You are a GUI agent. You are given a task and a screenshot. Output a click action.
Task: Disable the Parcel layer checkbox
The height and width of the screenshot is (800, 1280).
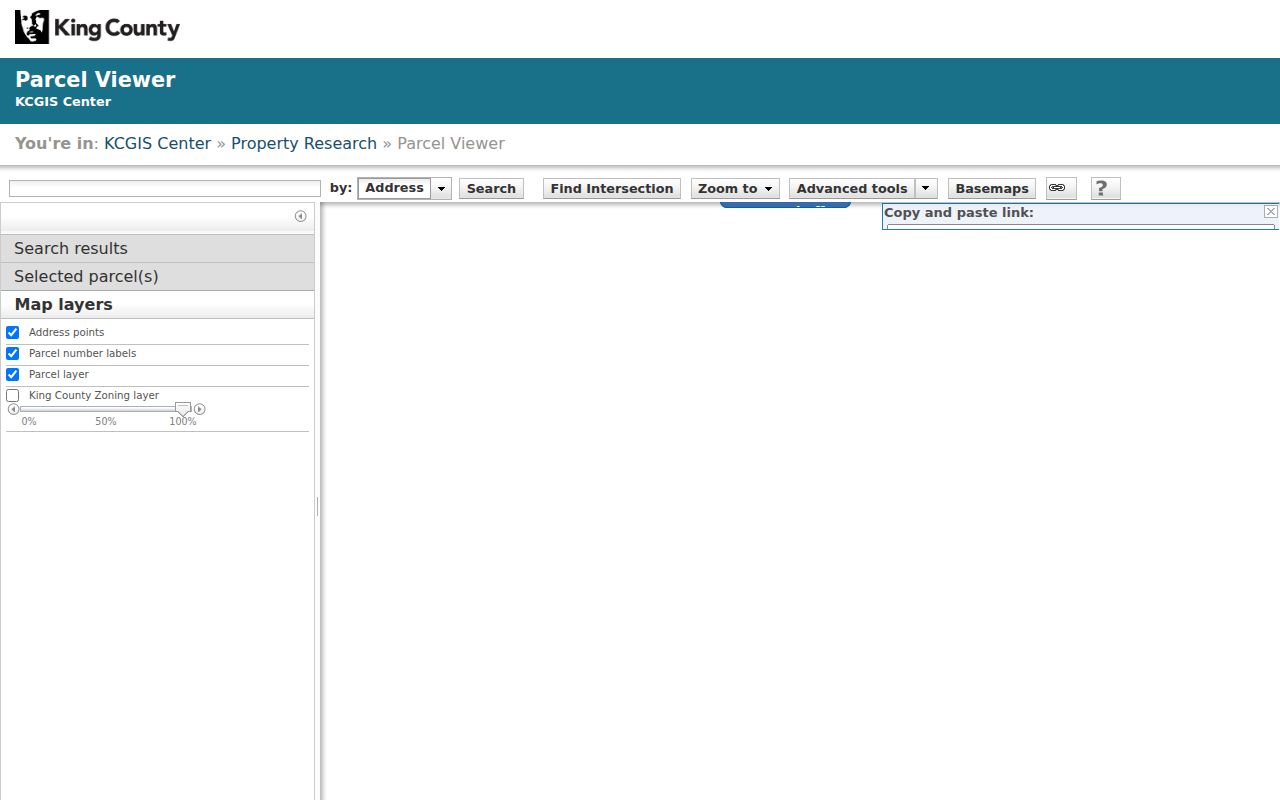(13, 374)
